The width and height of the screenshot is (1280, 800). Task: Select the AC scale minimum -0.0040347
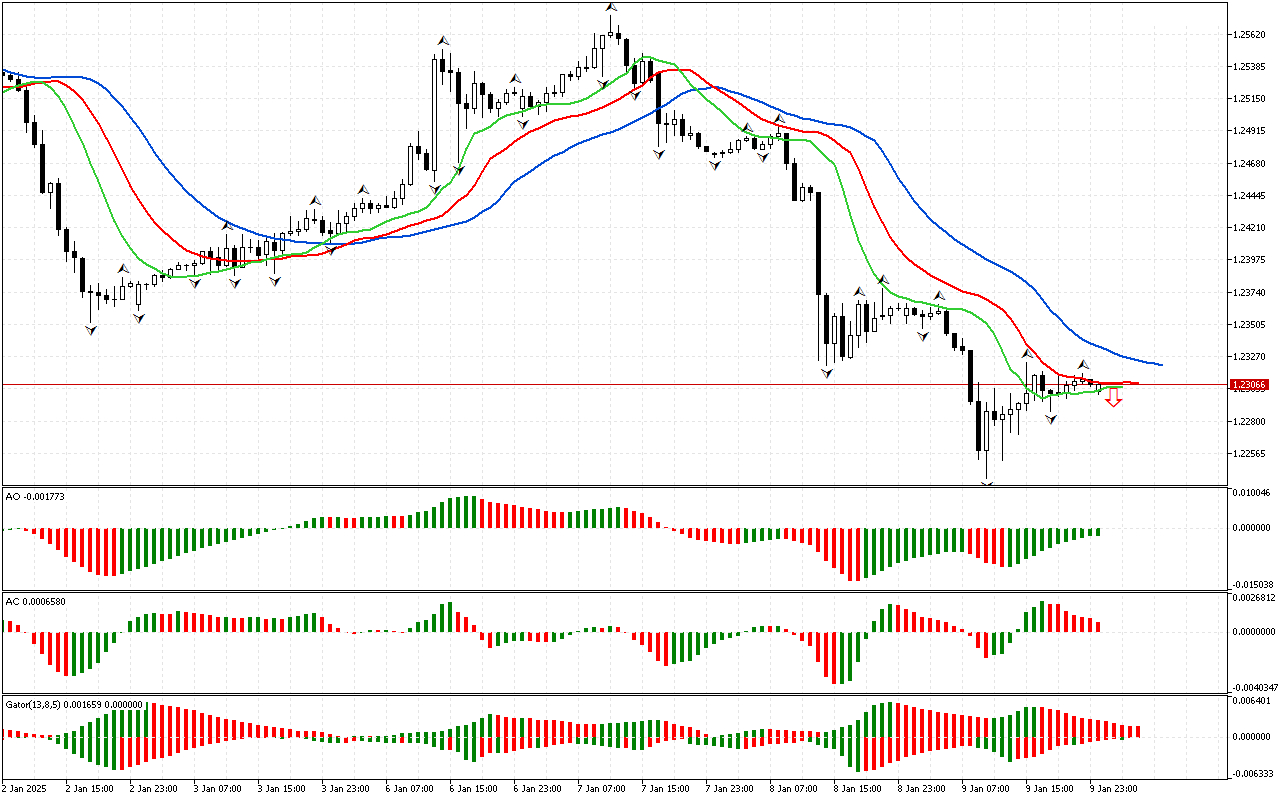tap(1253, 688)
